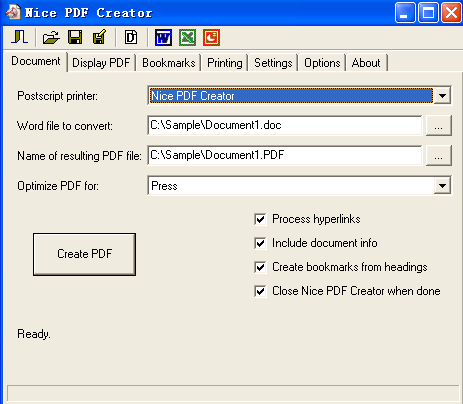Image resolution: width=463 pixels, height=404 pixels.
Task: Save settings with the floppy disk icon
Action: [x=75, y=37]
